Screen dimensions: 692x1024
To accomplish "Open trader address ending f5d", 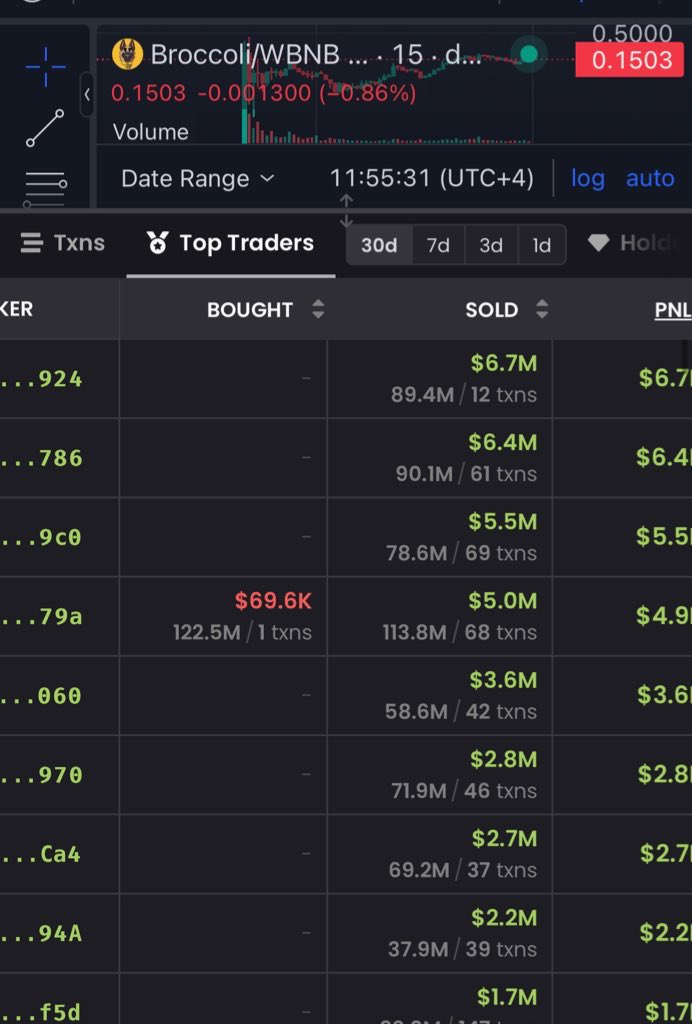I will pos(41,1012).
